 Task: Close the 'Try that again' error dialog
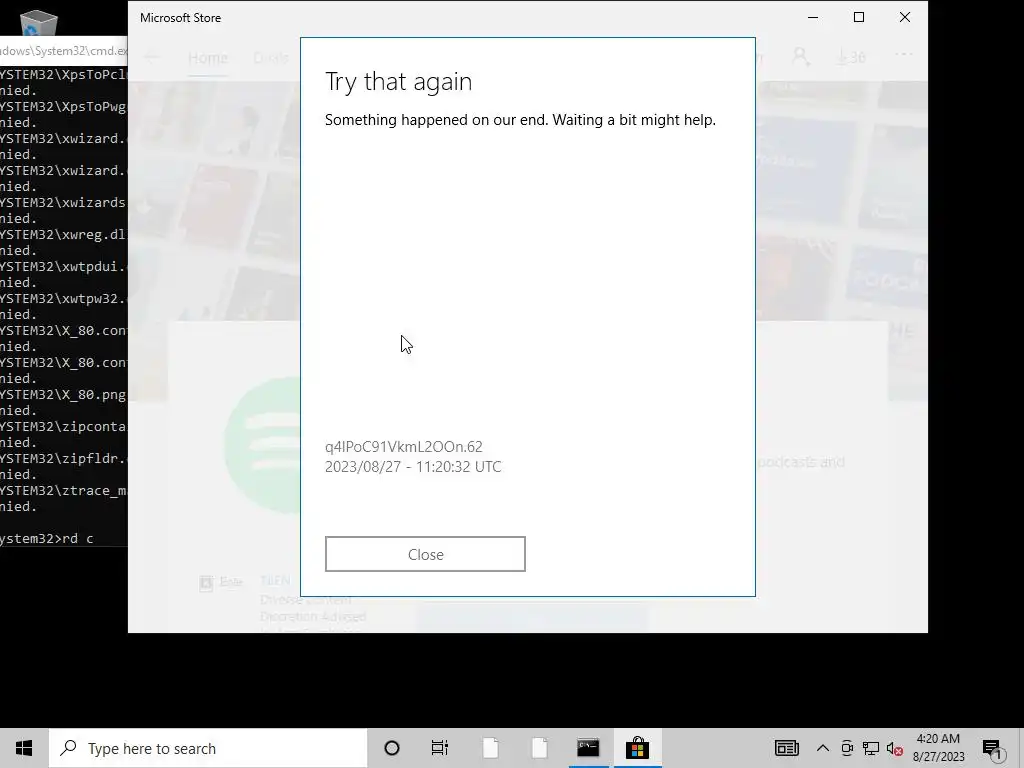[x=425, y=554]
